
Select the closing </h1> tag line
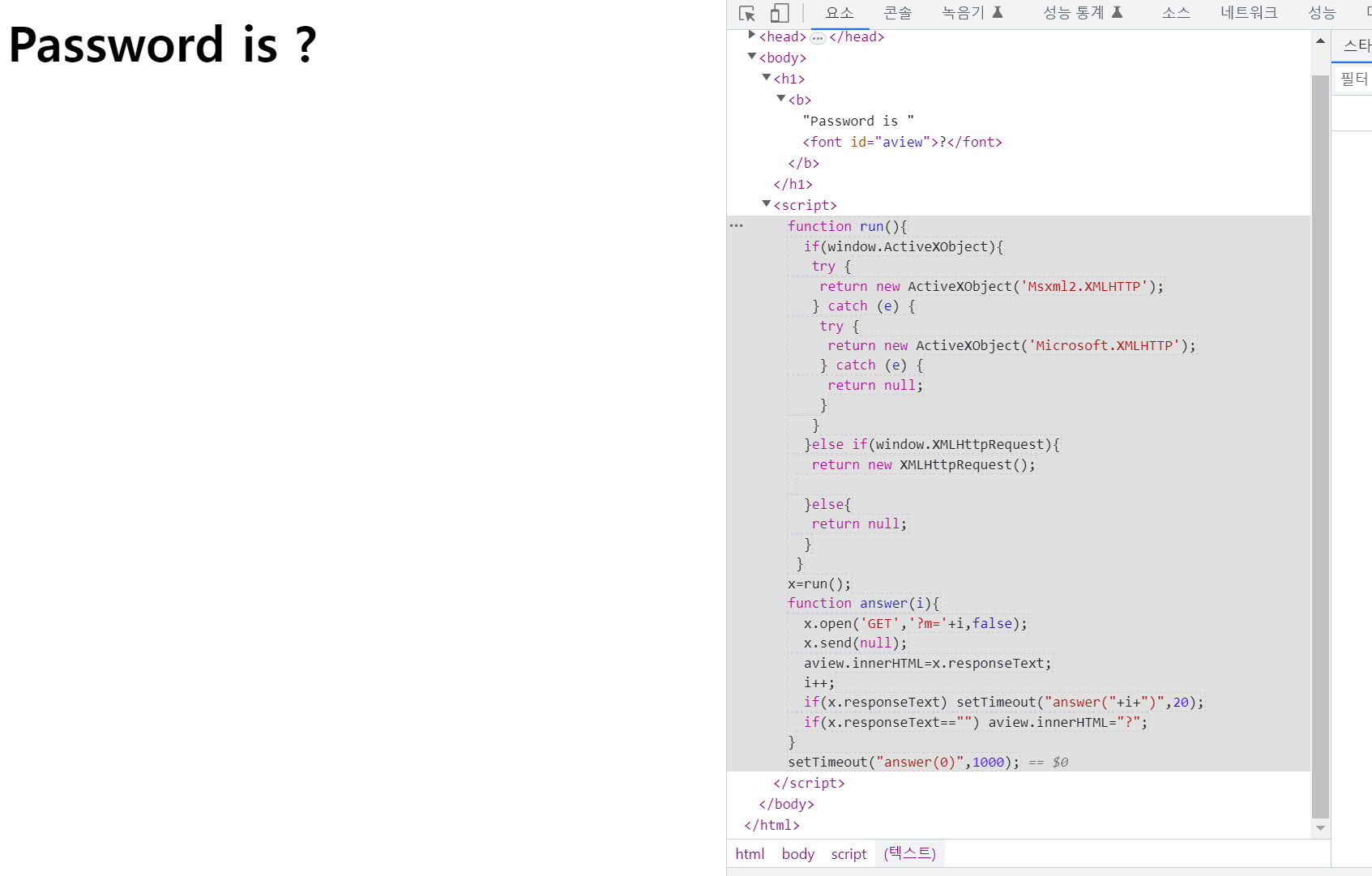click(x=793, y=184)
